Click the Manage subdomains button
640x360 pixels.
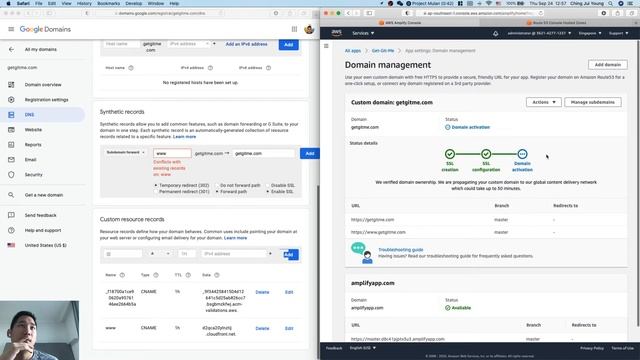593,102
